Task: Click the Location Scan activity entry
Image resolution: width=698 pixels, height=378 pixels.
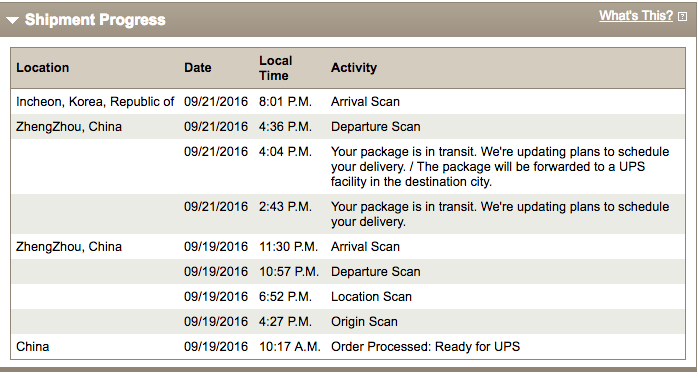Action: click(371, 297)
